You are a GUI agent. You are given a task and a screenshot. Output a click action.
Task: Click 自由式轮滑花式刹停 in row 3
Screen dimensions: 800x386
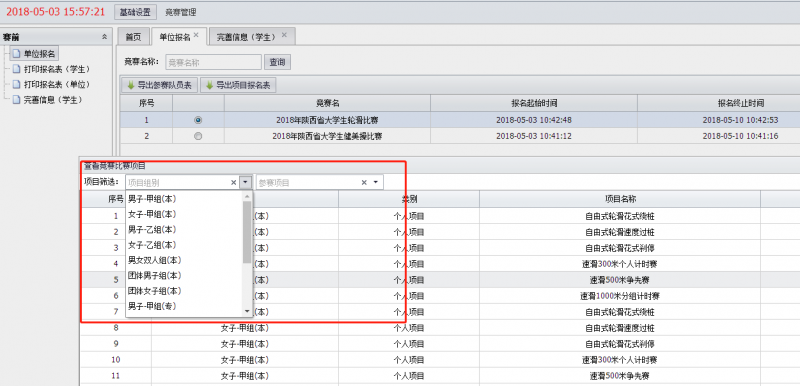point(620,248)
